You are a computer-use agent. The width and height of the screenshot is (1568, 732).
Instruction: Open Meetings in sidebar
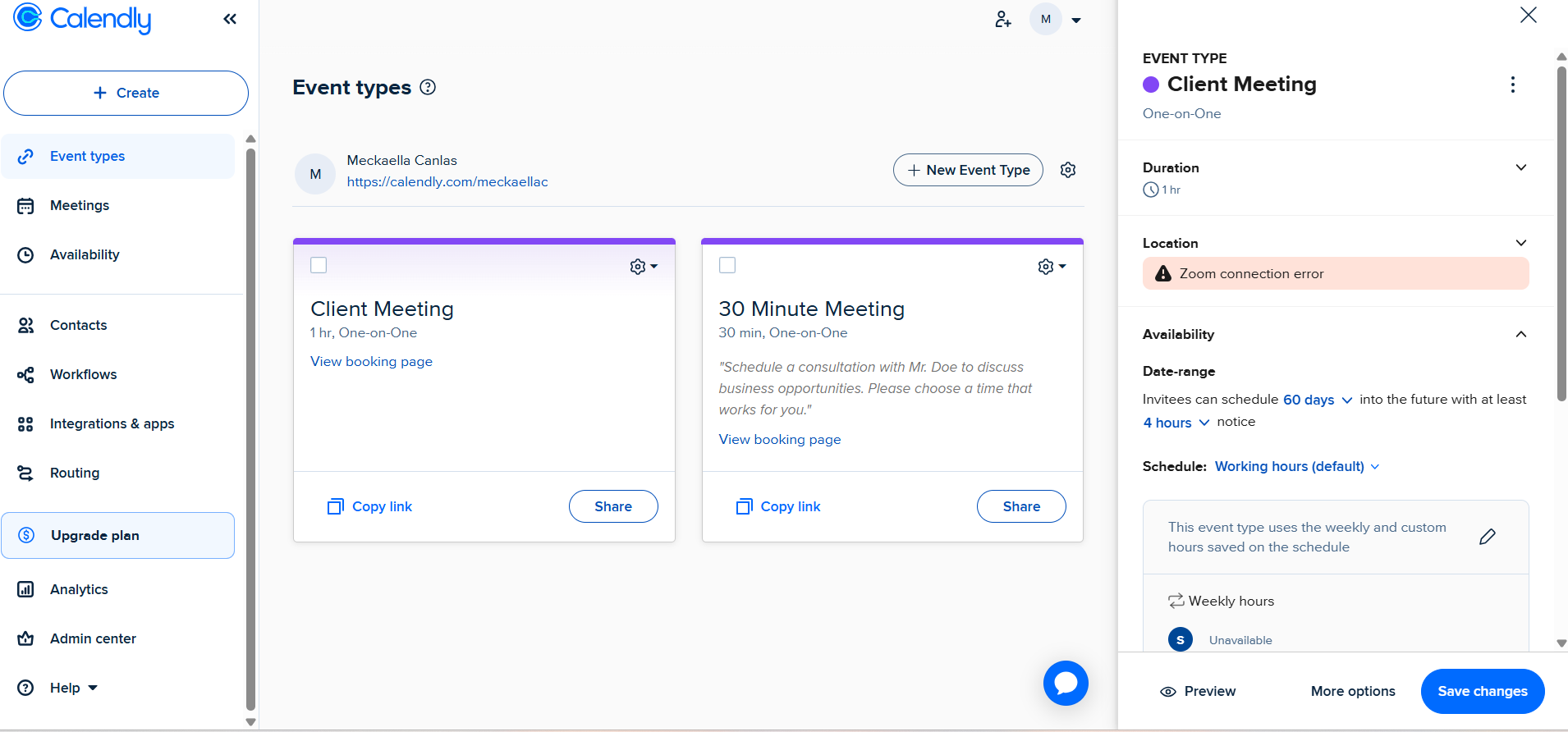coord(80,205)
